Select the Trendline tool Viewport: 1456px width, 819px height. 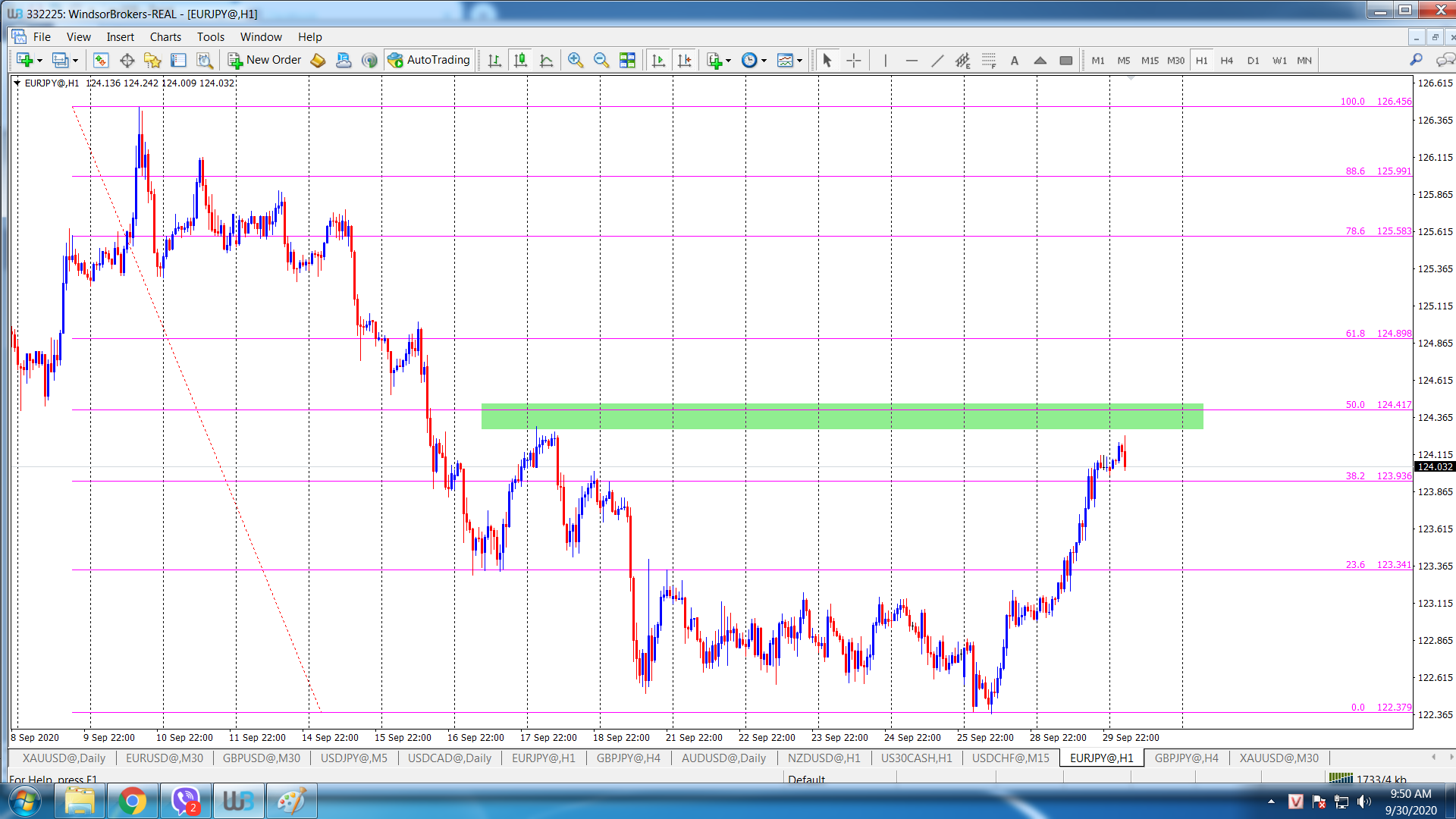937,60
